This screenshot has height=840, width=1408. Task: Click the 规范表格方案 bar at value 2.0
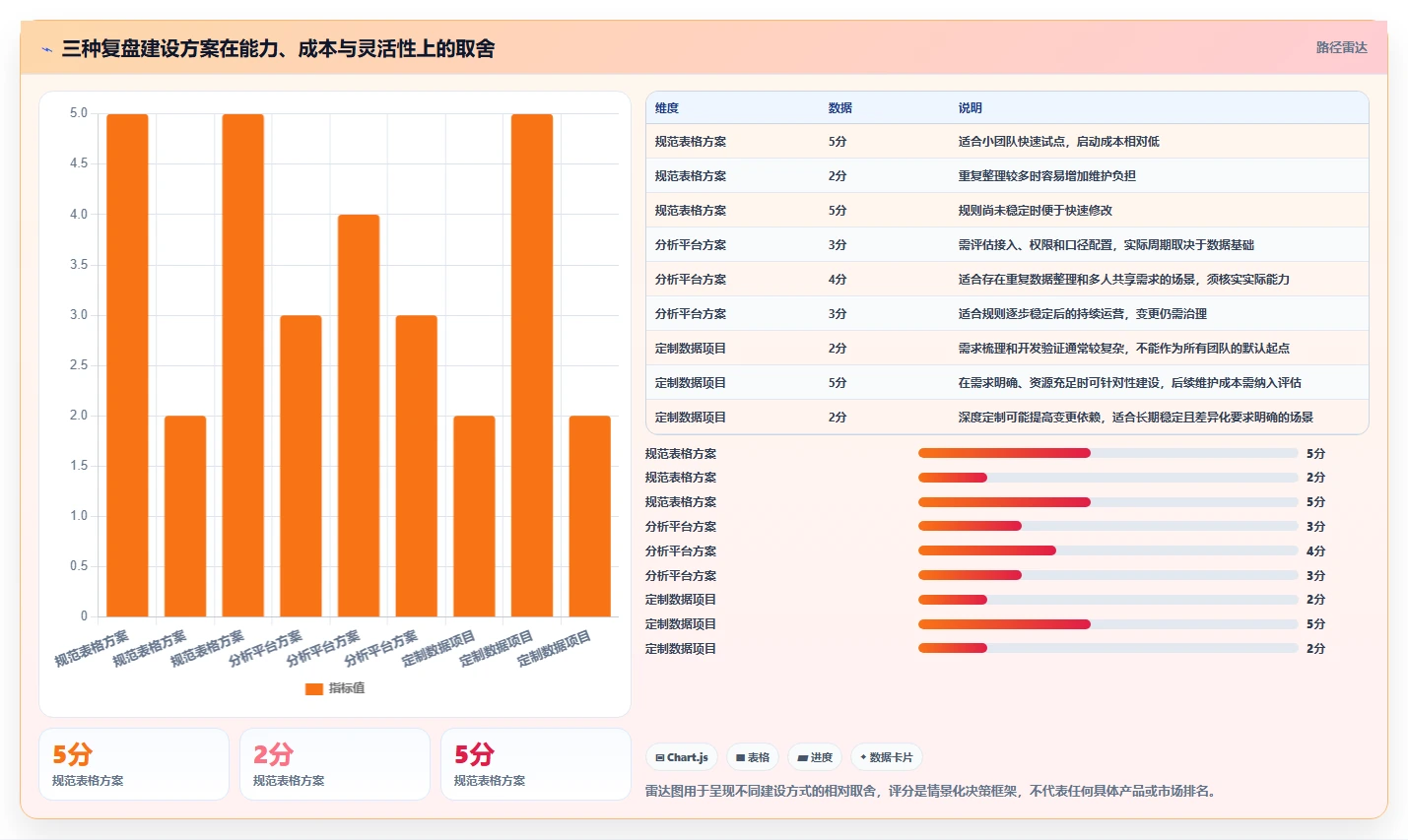tap(185, 516)
